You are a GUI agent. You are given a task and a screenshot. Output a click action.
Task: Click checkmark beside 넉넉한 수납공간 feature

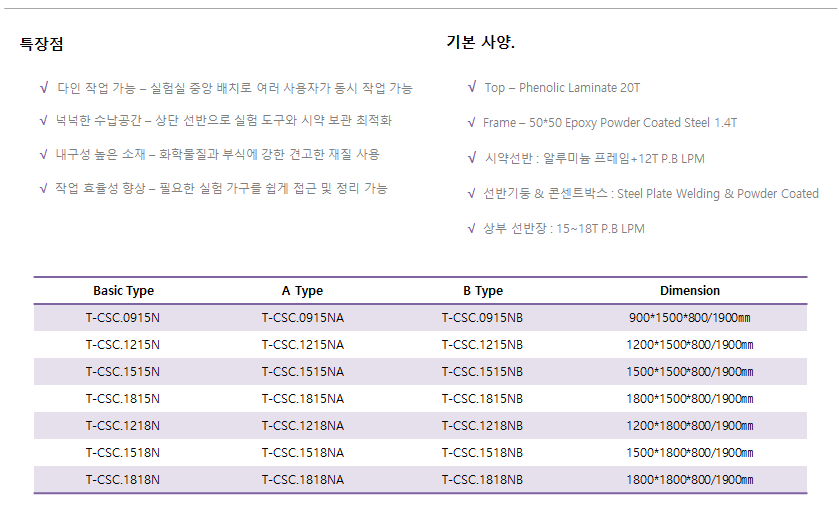[x=43, y=120]
